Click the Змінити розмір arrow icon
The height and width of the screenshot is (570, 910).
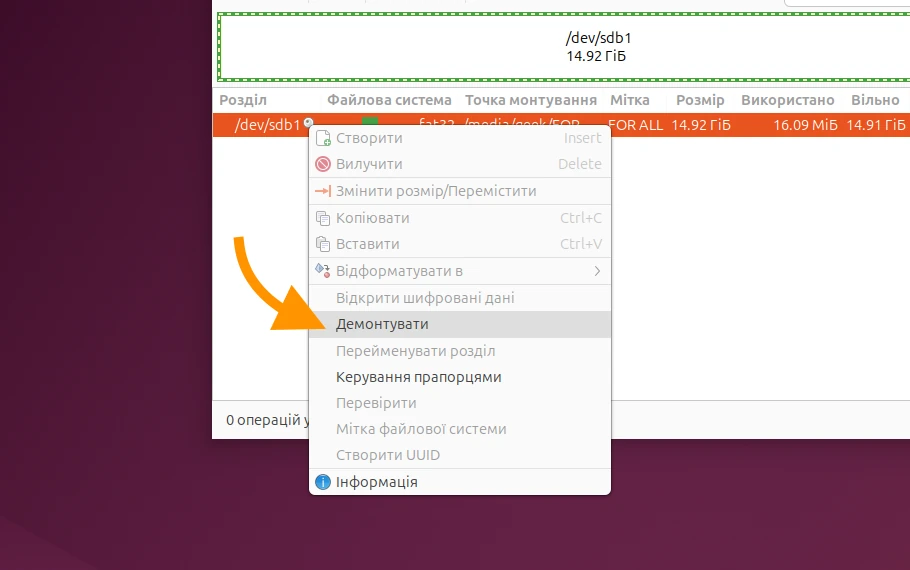point(323,191)
